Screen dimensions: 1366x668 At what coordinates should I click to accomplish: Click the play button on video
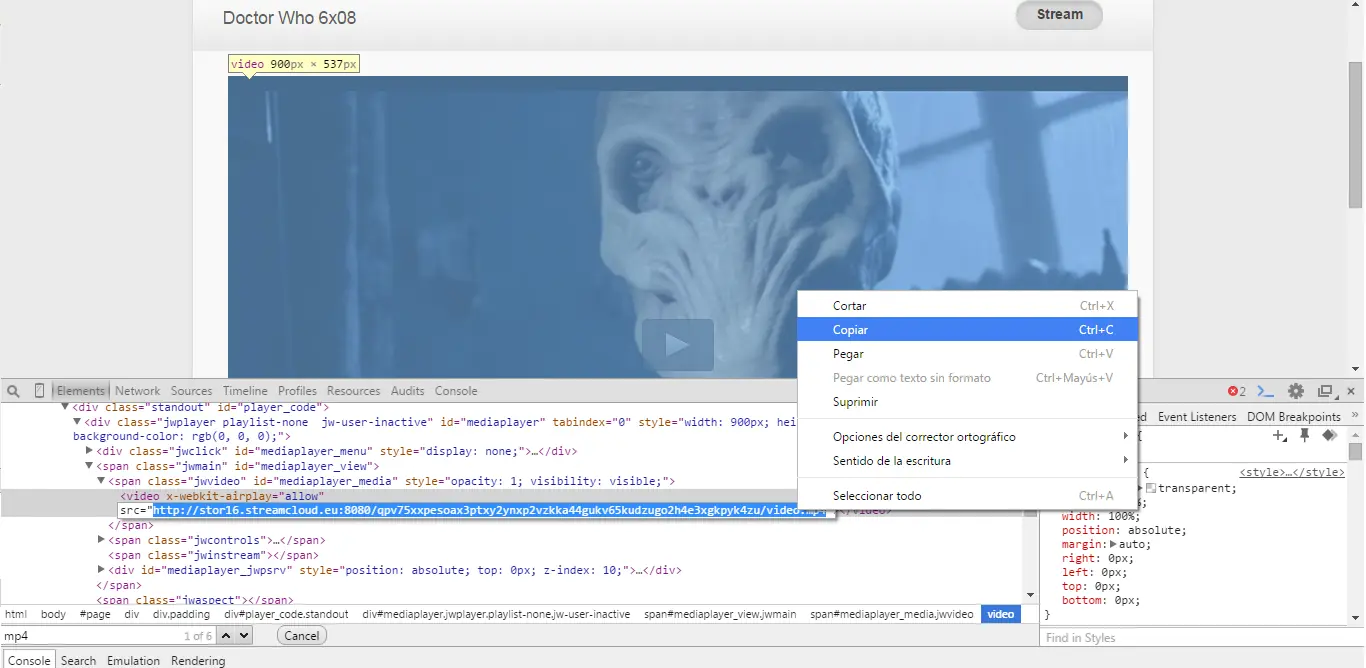677,345
